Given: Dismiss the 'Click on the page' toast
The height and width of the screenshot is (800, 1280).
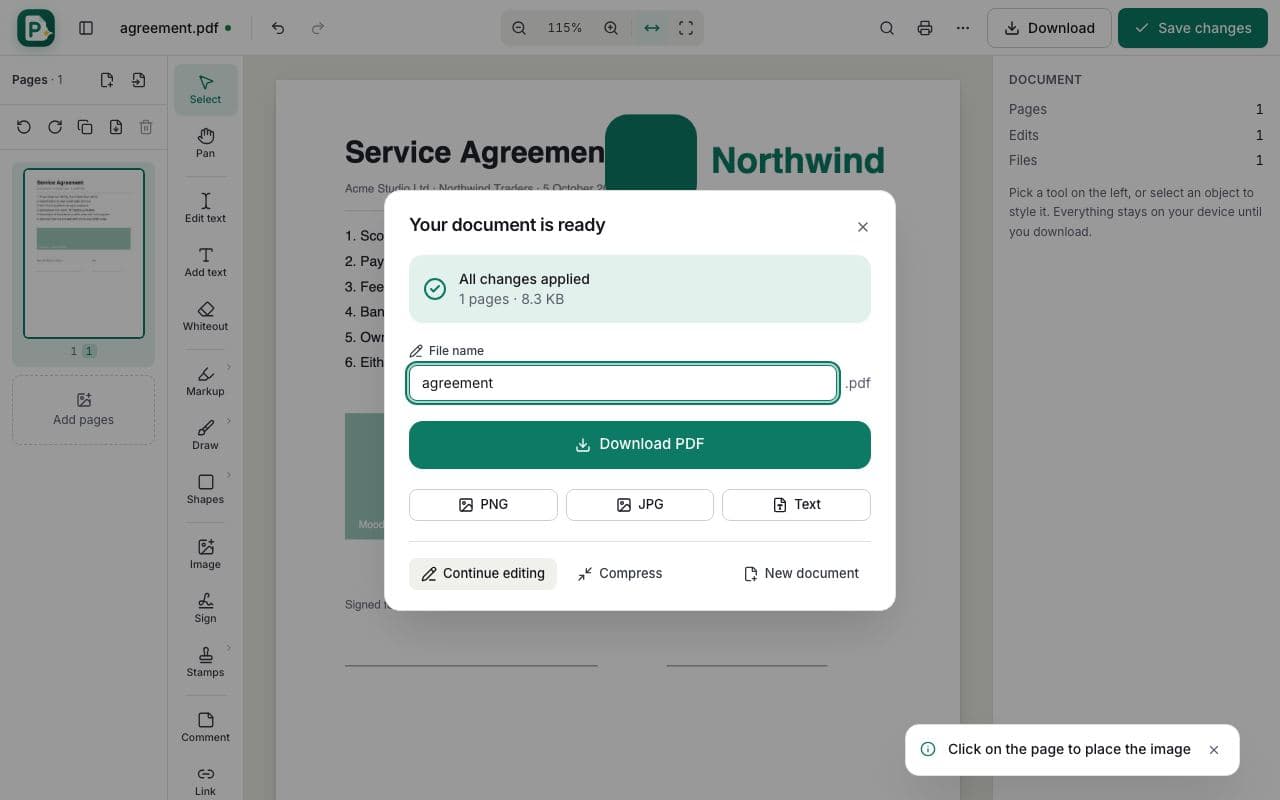Looking at the screenshot, I should pos(1214,750).
